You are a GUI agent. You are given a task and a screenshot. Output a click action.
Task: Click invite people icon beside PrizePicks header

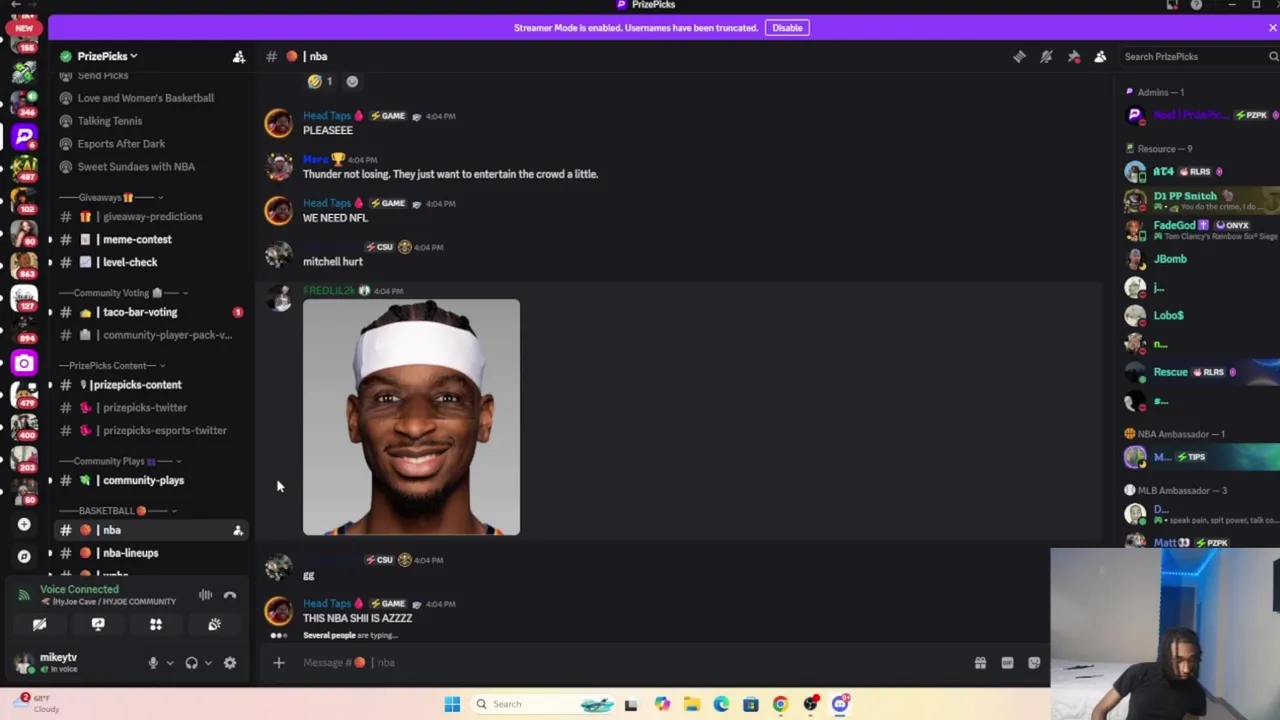(239, 57)
